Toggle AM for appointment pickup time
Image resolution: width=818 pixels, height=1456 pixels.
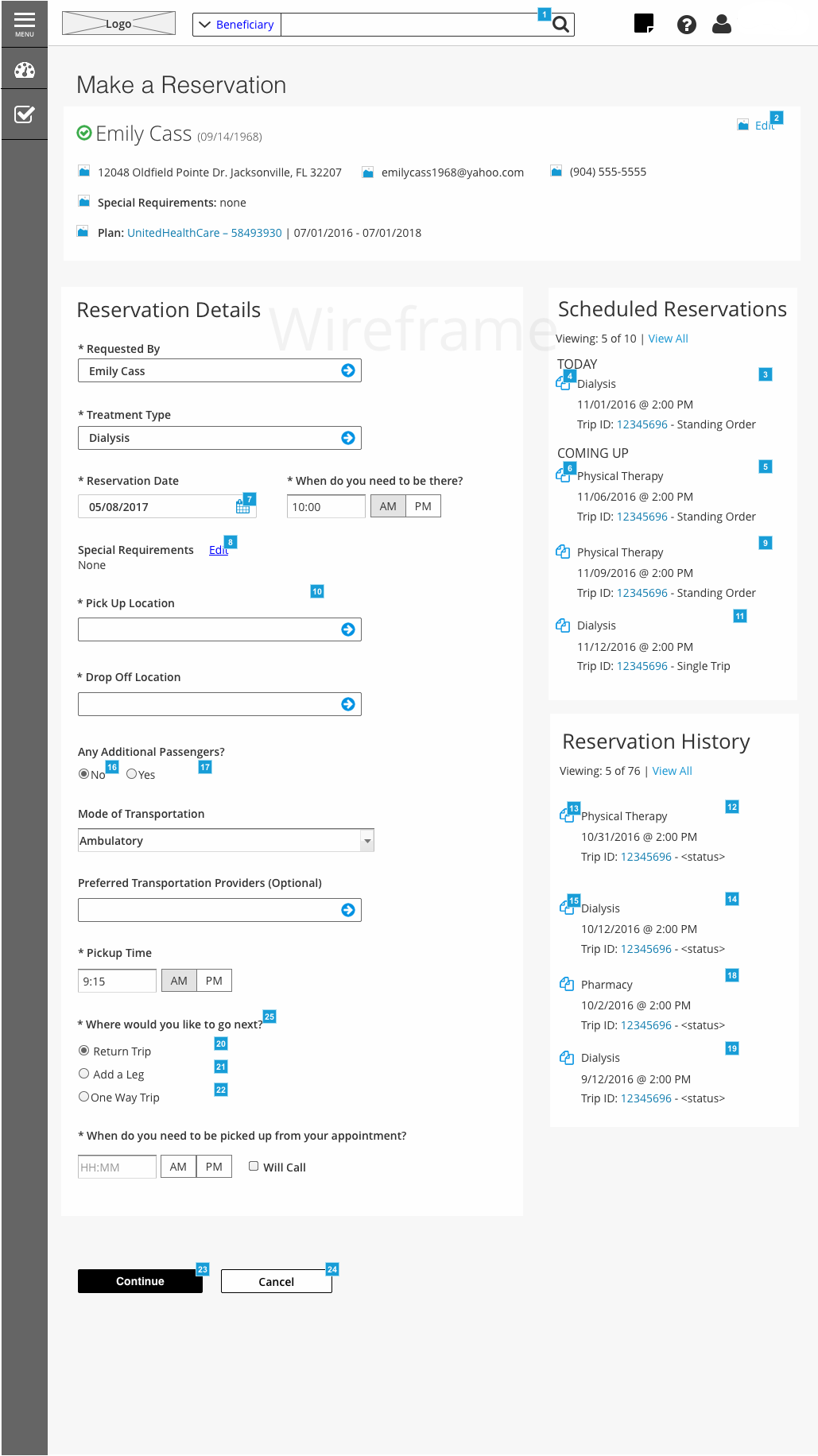tap(178, 1167)
